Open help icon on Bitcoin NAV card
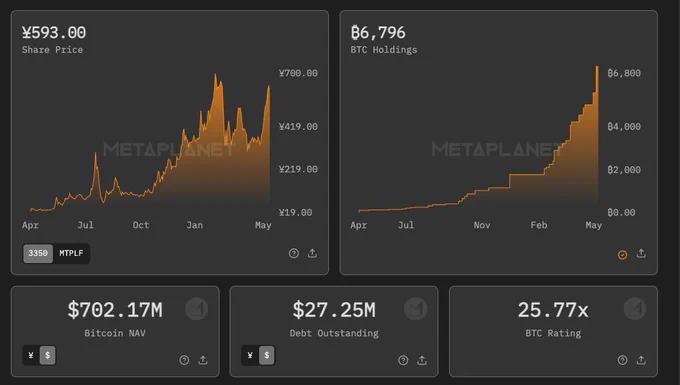 pyautogui.click(x=184, y=360)
